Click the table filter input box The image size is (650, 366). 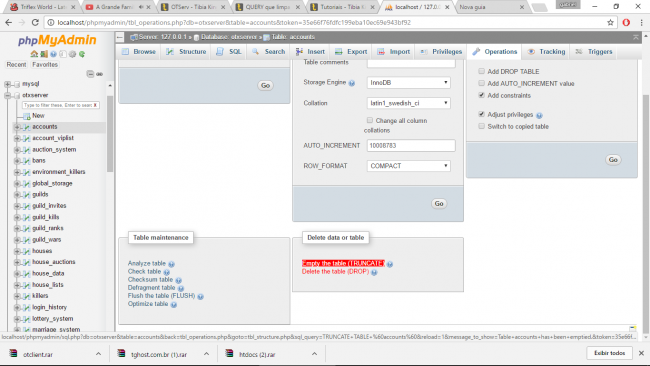(58, 105)
